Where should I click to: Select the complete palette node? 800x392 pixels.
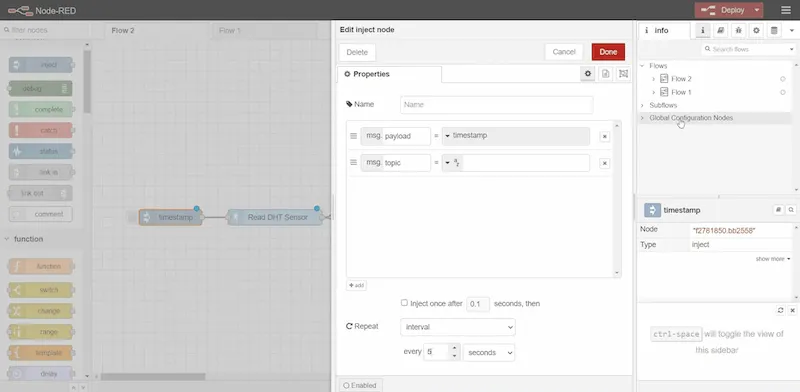41,109
